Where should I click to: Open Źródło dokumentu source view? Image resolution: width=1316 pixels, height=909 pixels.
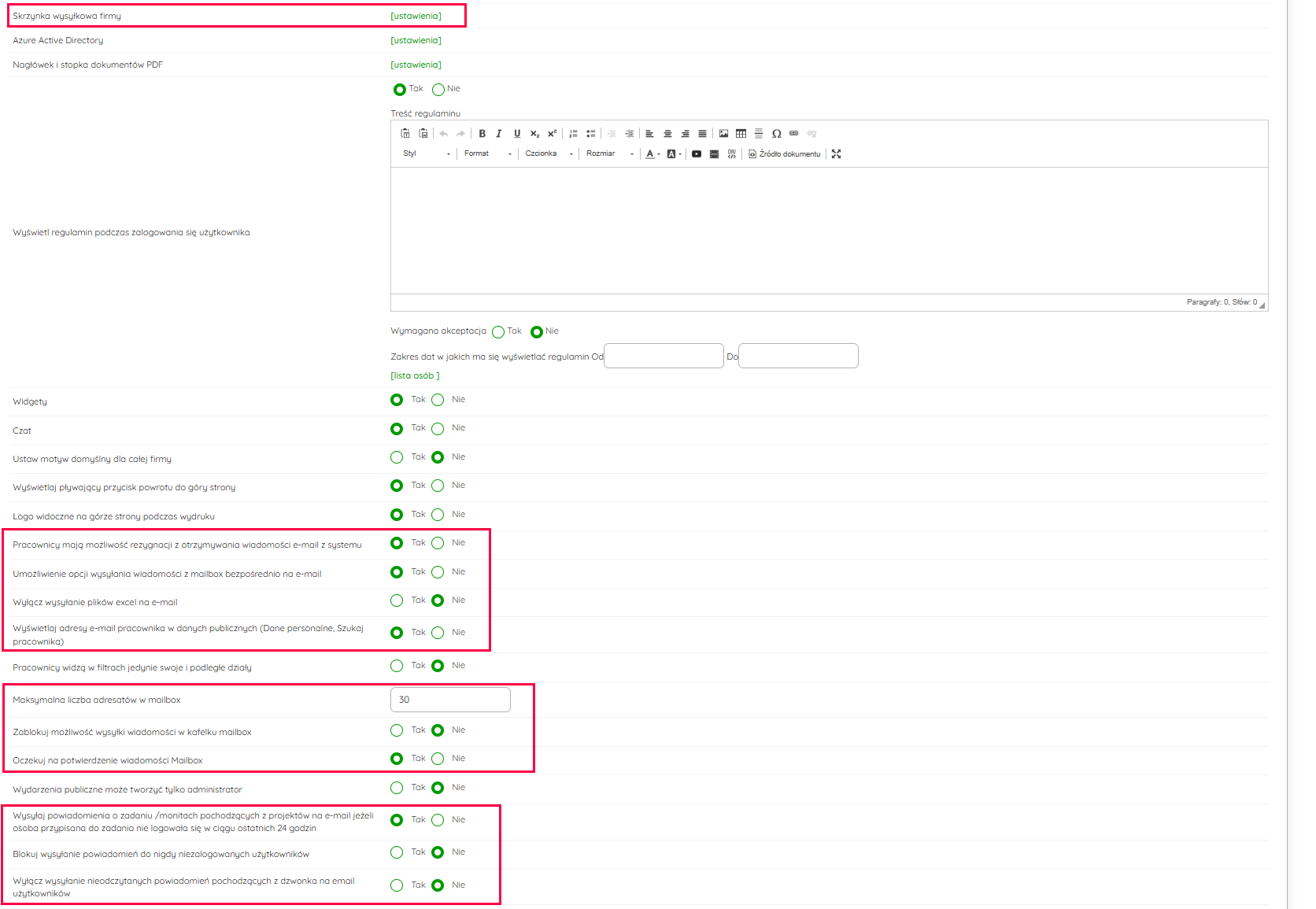click(x=784, y=154)
